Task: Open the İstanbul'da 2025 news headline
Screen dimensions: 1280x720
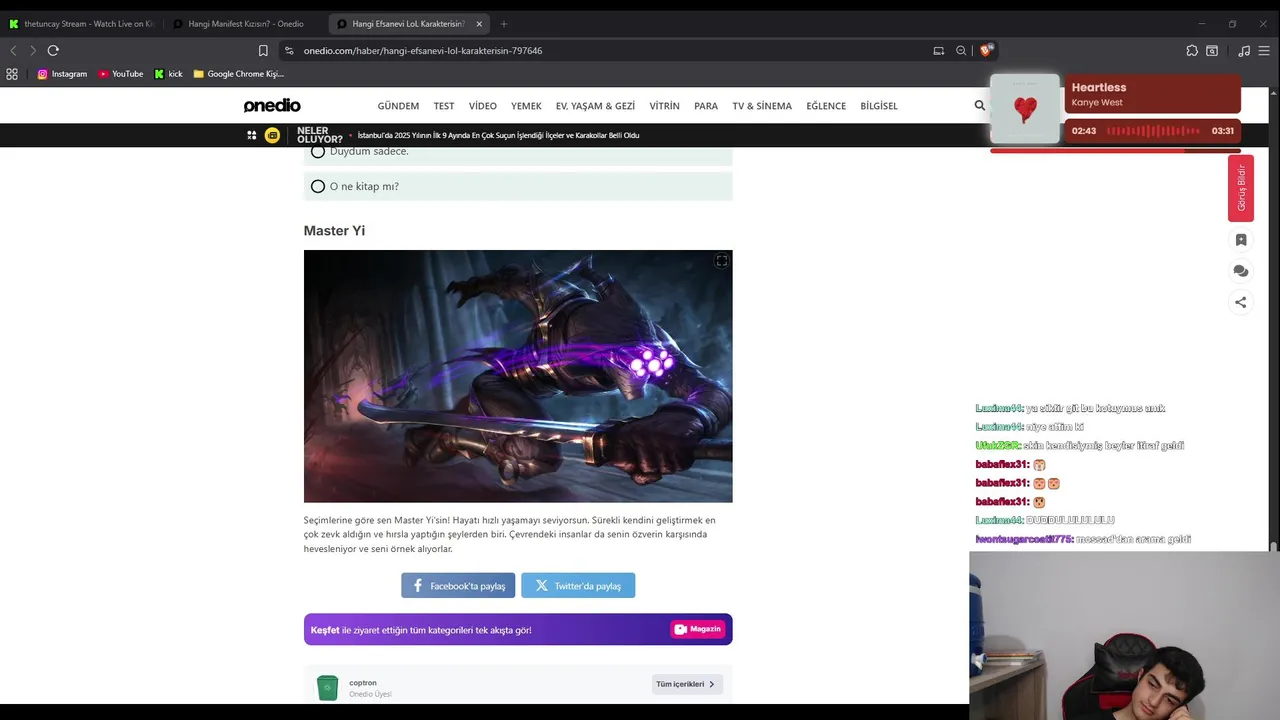Action: click(498, 135)
